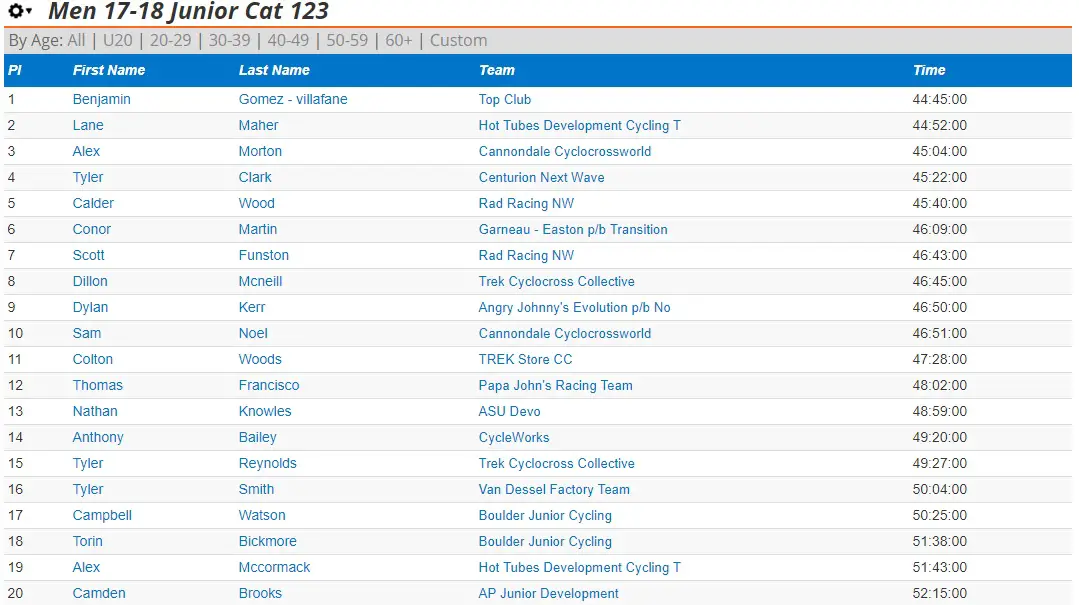Click last name Kerr
Image resolution: width=1079 pixels, height=605 pixels.
pyautogui.click(x=252, y=308)
